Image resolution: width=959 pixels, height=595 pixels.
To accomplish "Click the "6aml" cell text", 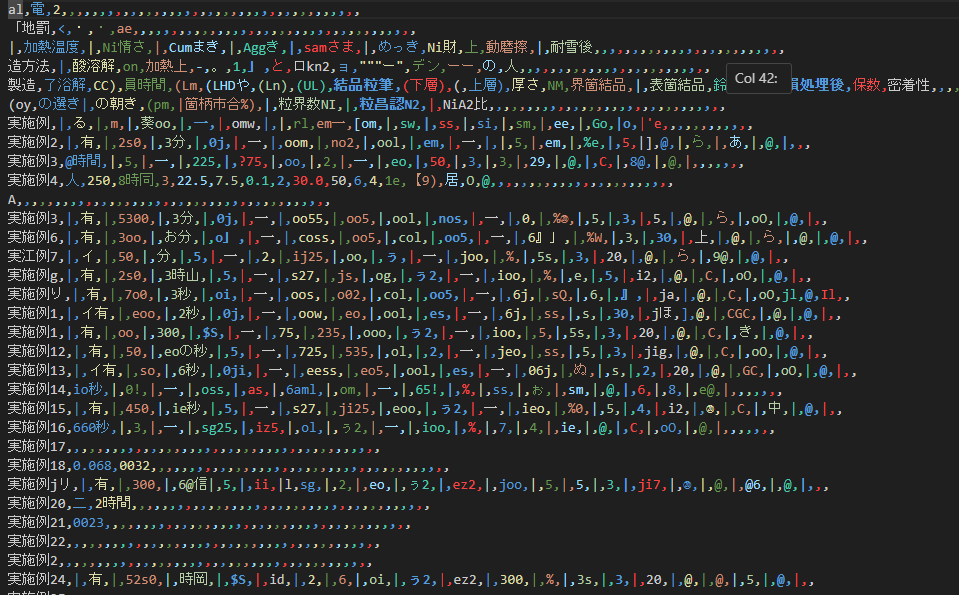I will pos(301,390).
